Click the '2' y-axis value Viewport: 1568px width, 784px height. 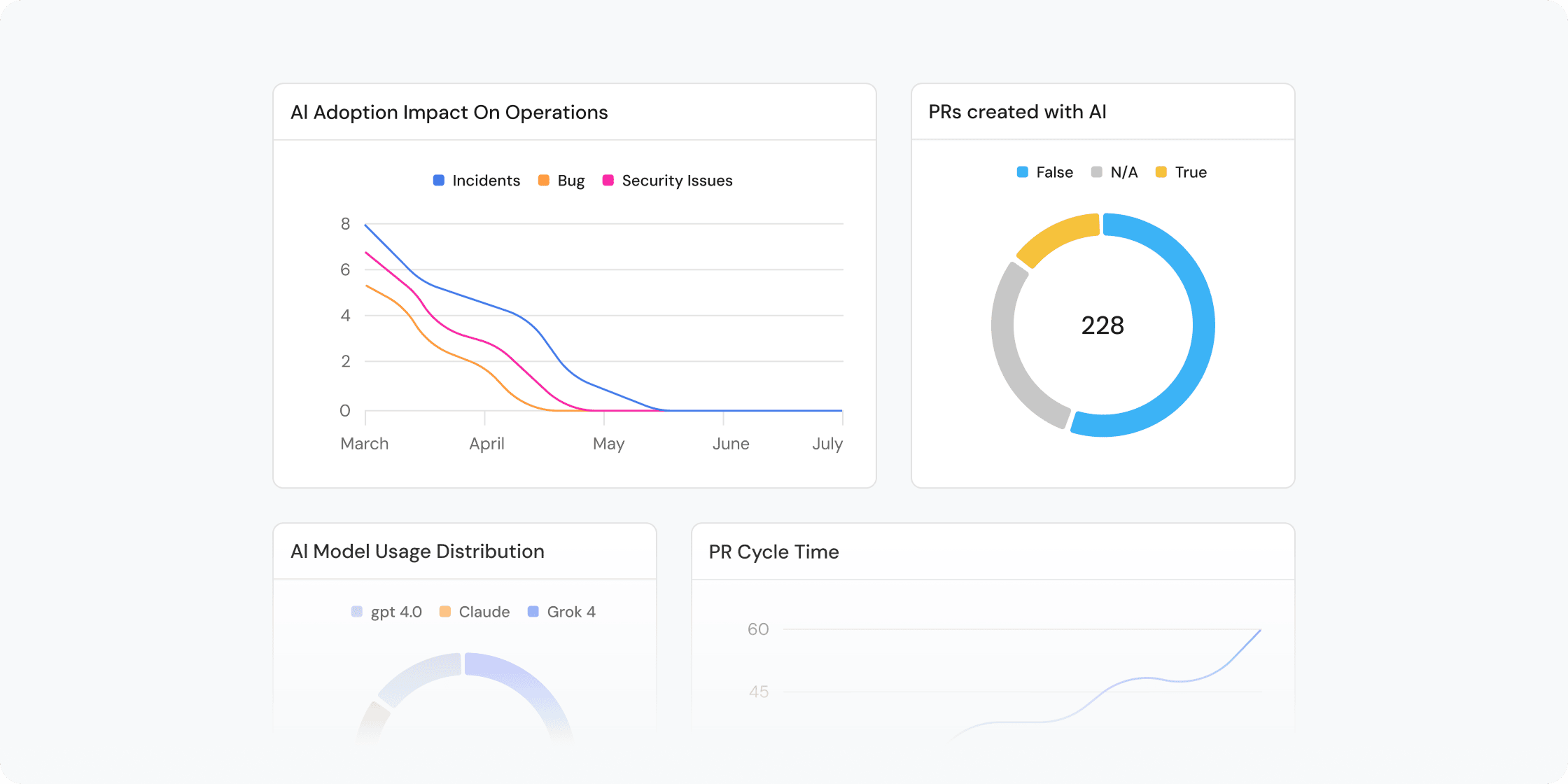tap(345, 361)
